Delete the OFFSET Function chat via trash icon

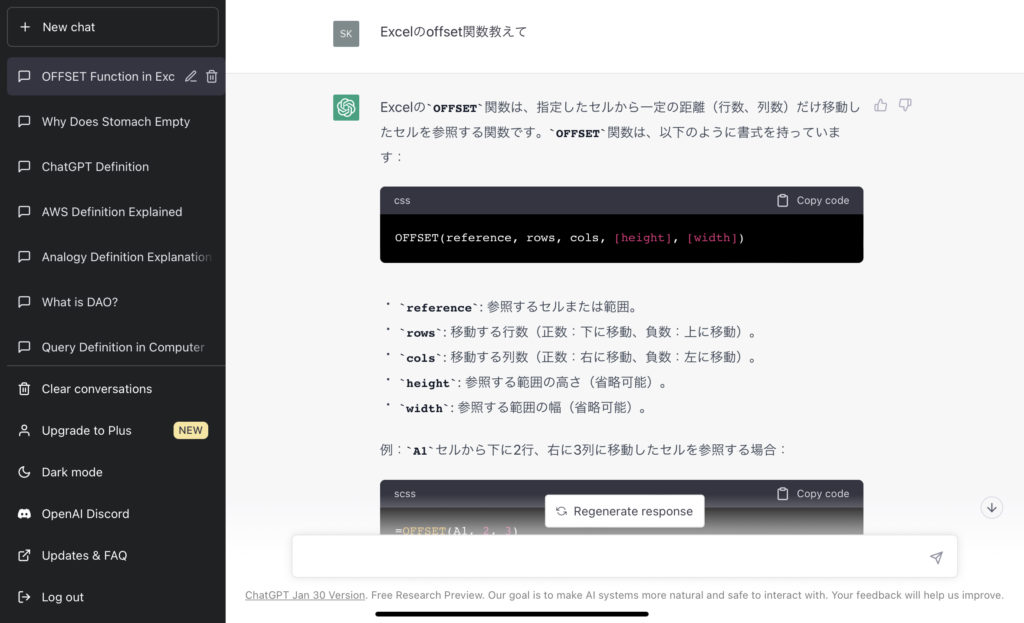pyautogui.click(x=211, y=77)
